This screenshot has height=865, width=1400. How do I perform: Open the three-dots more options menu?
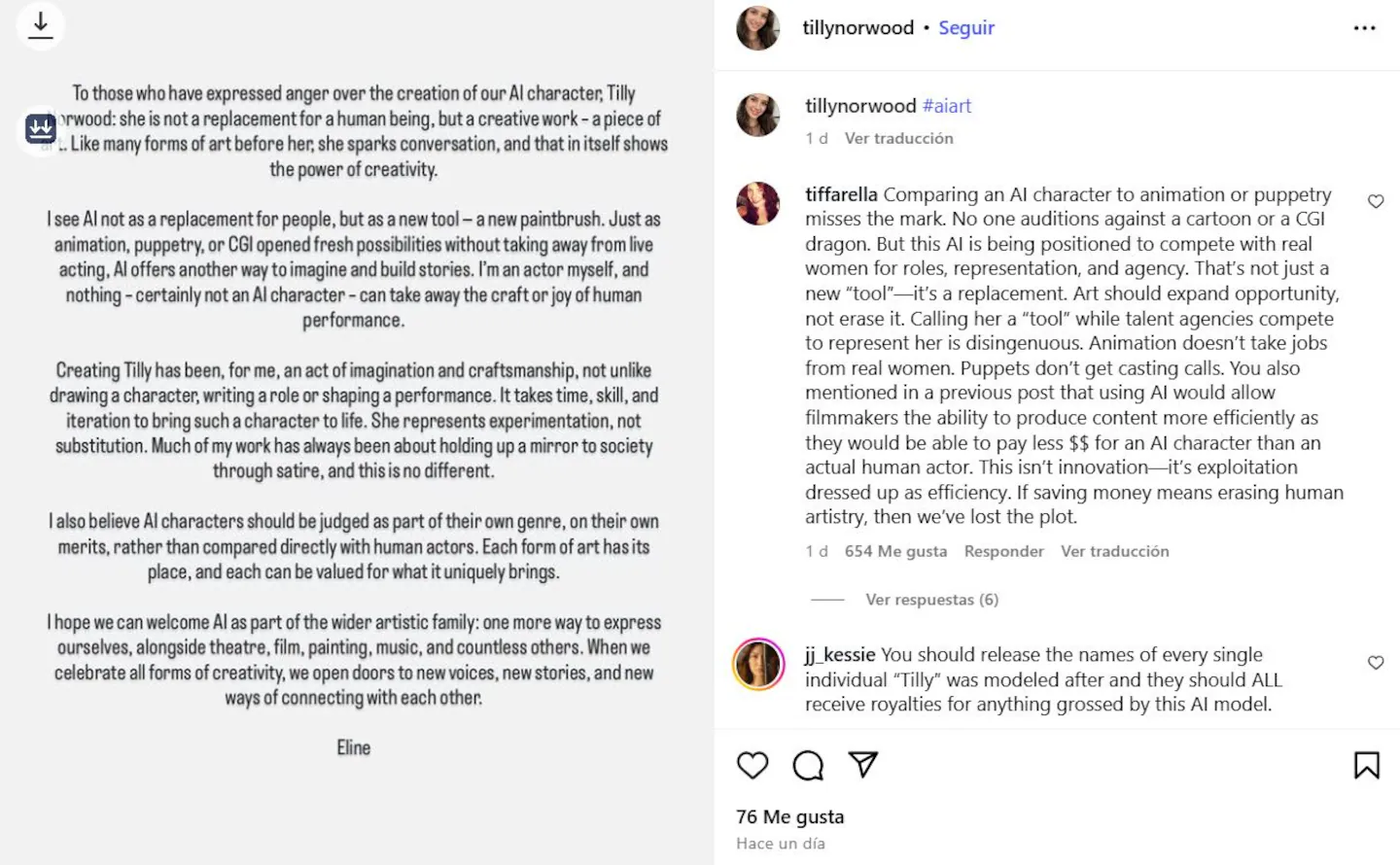[x=1364, y=28]
